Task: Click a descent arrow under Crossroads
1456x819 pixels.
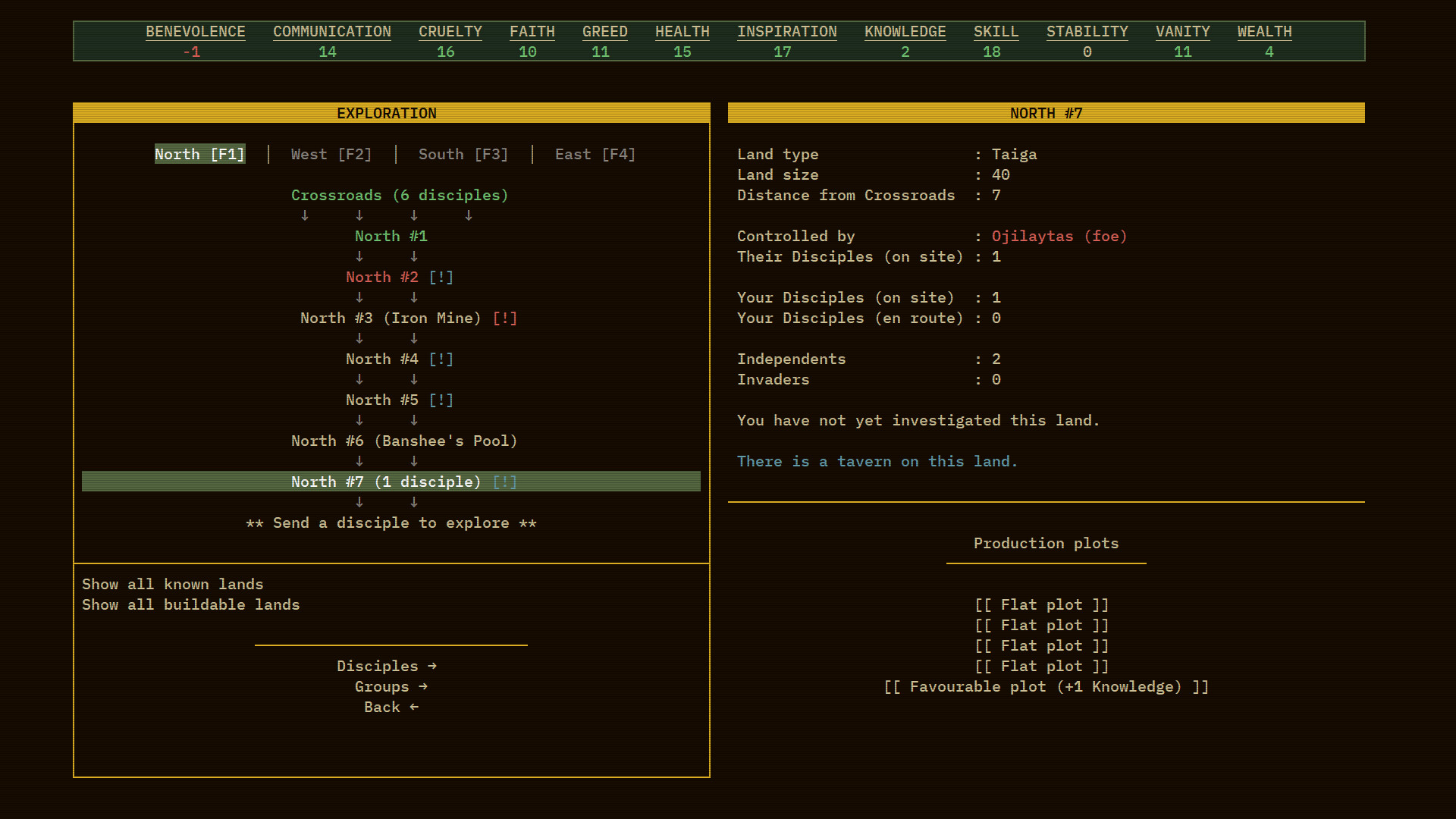Action: pyautogui.click(x=359, y=215)
